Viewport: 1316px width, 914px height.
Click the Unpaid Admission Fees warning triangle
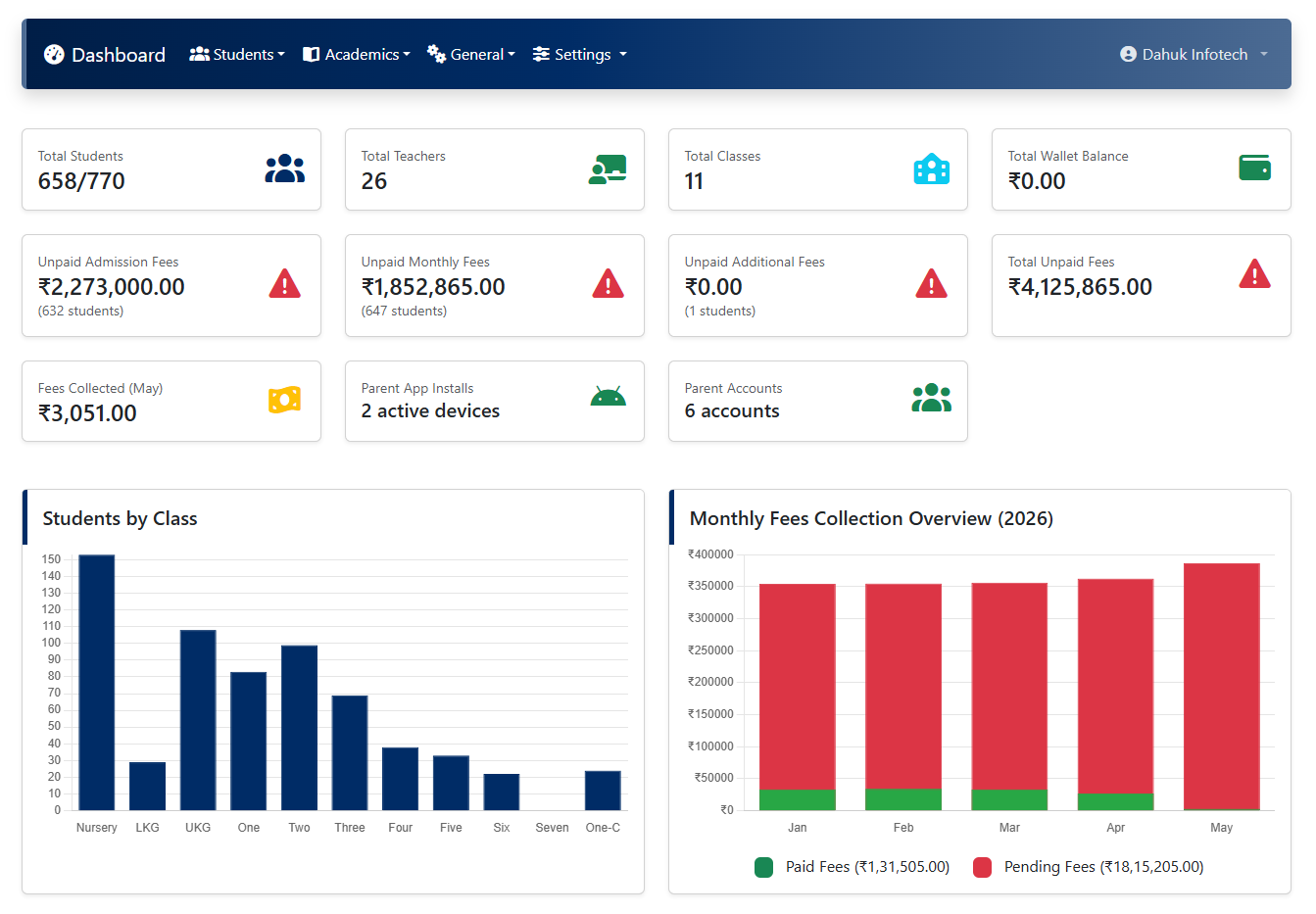(284, 283)
